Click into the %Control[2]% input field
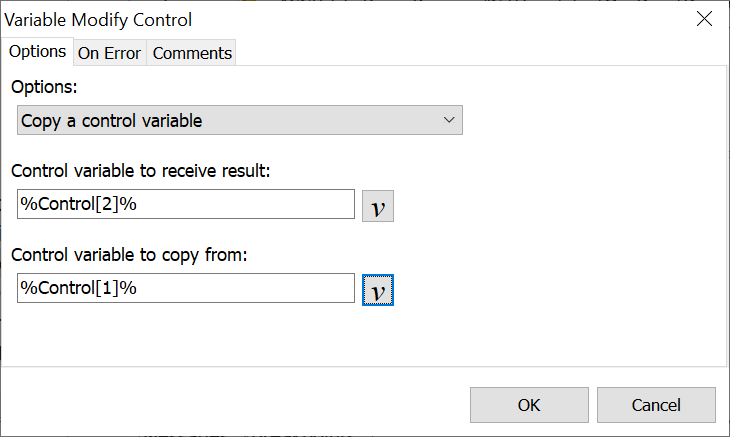The image size is (730, 437). pyautogui.click(x=186, y=204)
